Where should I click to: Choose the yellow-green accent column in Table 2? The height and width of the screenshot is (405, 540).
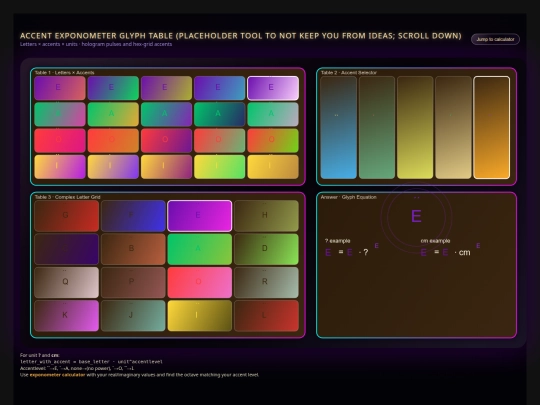pyautogui.click(x=415, y=127)
